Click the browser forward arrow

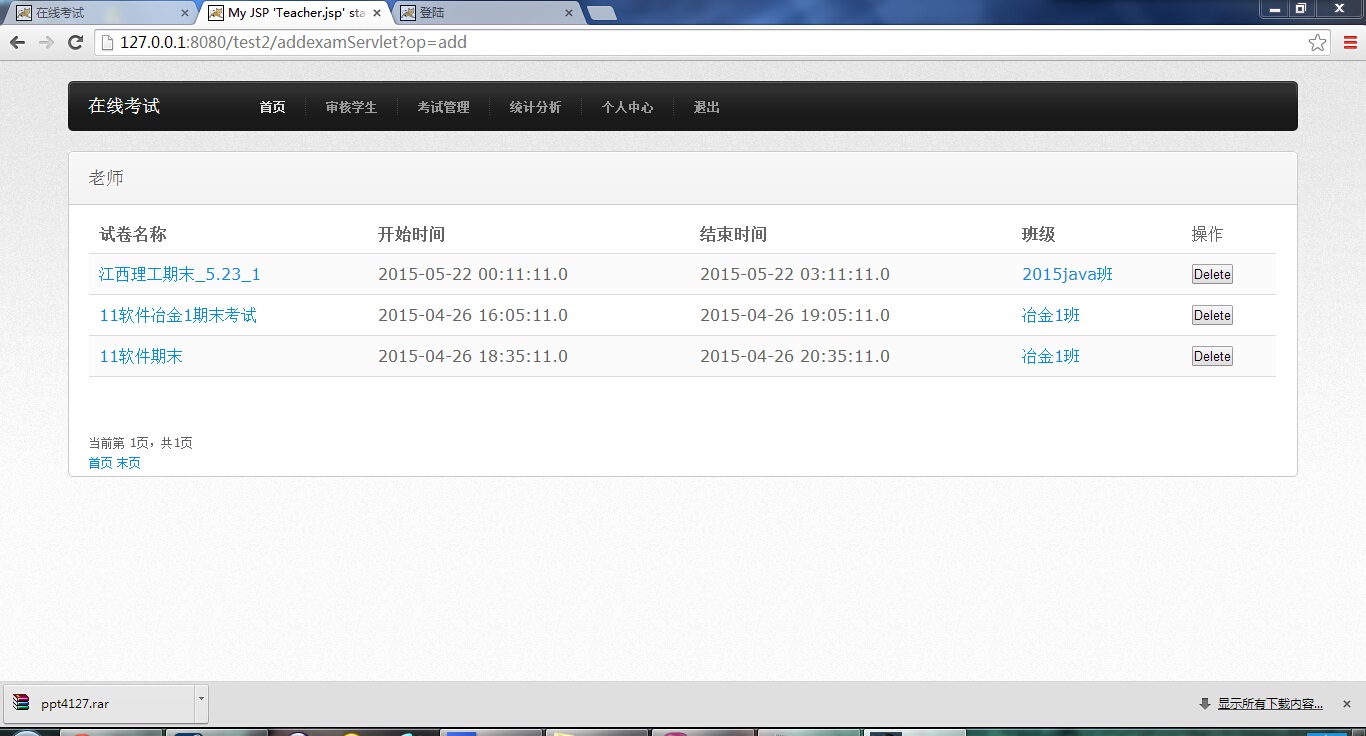pyautogui.click(x=46, y=42)
